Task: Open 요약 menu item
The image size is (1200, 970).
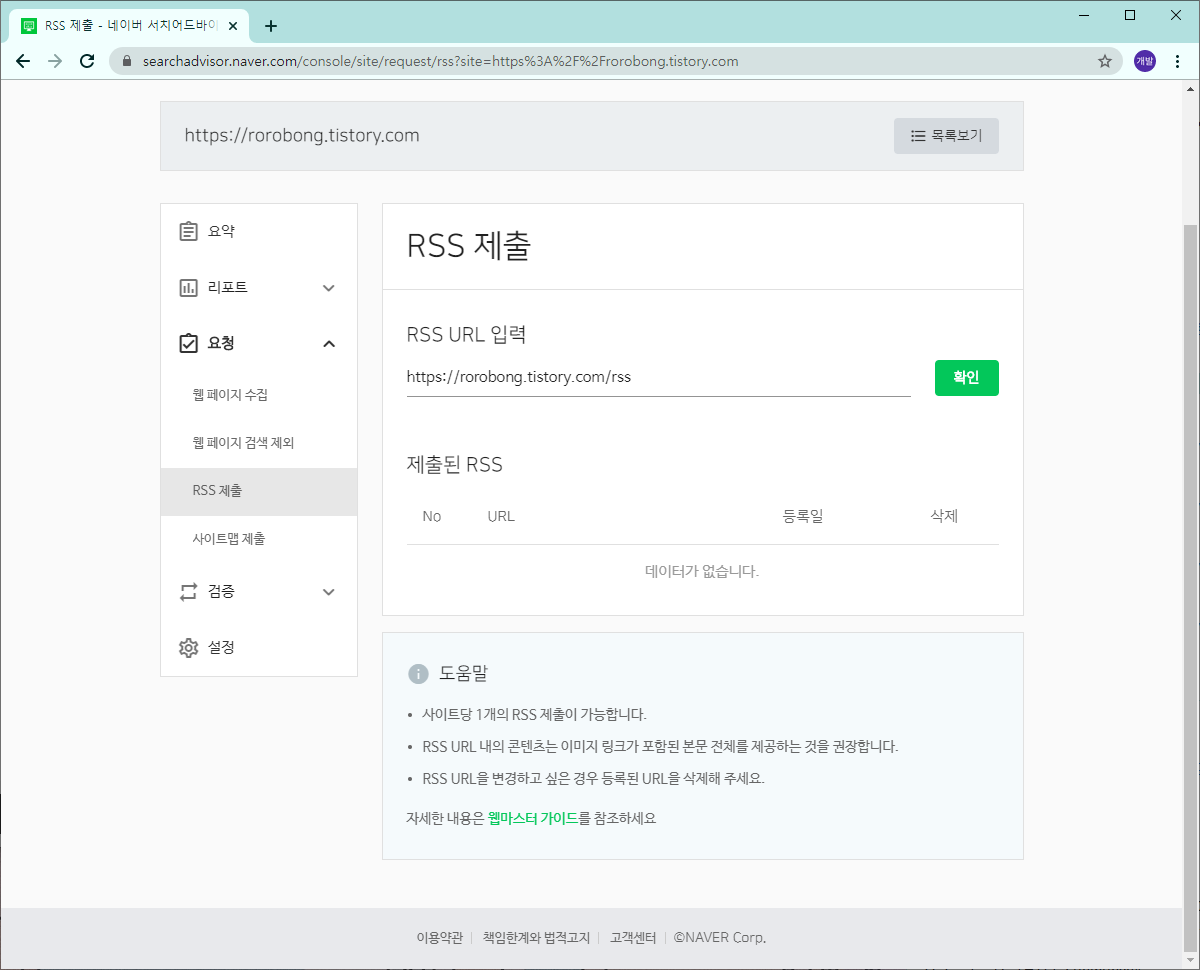Action: pos(259,231)
